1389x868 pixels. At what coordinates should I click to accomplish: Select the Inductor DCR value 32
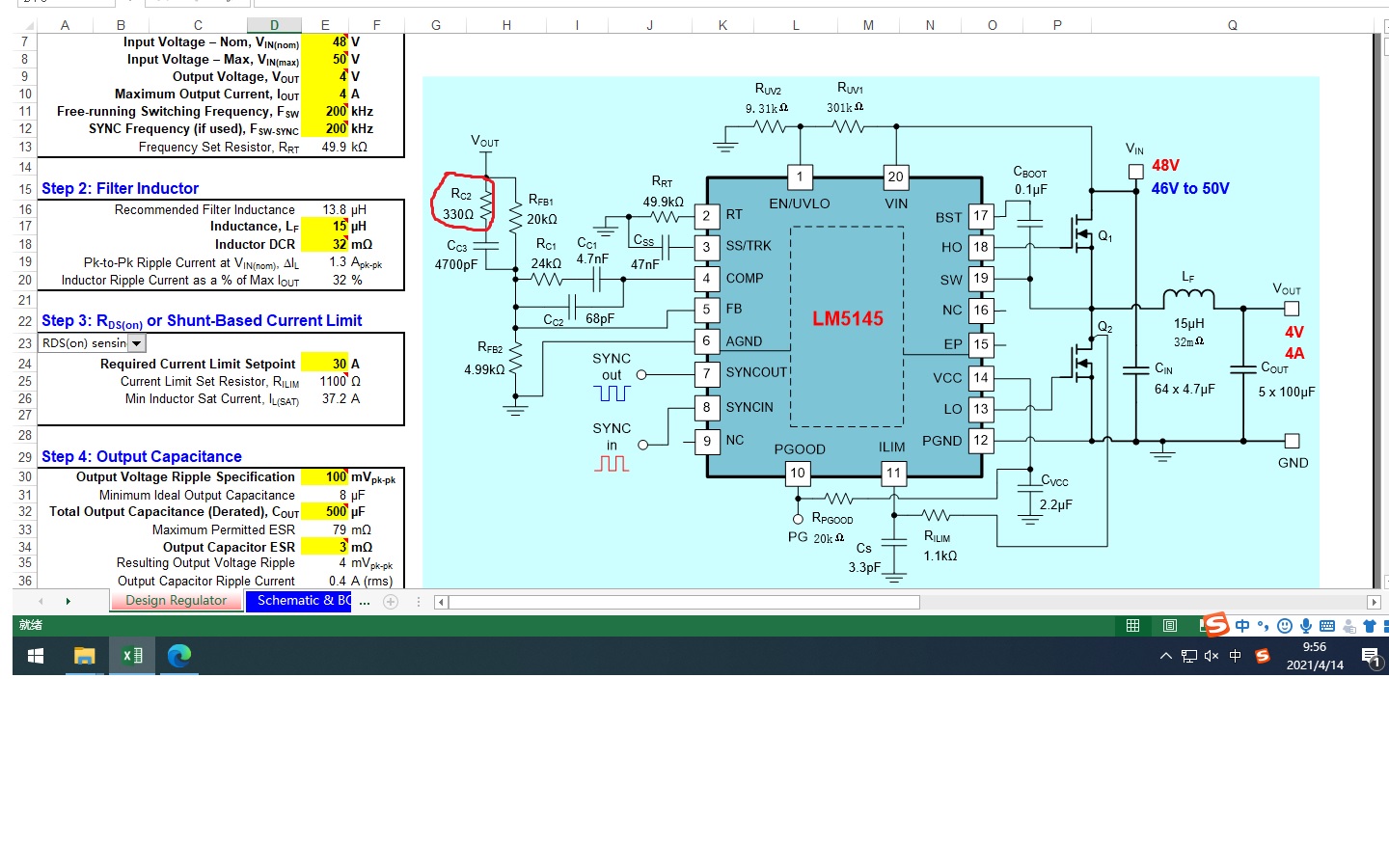[325, 245]
